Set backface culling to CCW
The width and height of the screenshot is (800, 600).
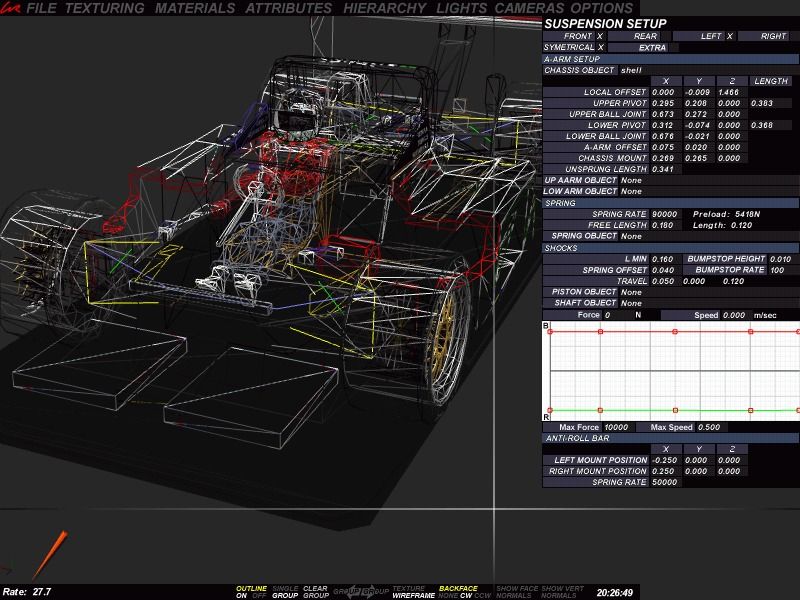483,595
